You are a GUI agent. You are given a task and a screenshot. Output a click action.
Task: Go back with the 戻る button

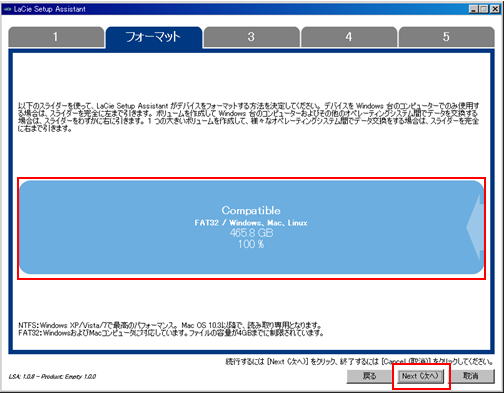click(x=369, y=376)
